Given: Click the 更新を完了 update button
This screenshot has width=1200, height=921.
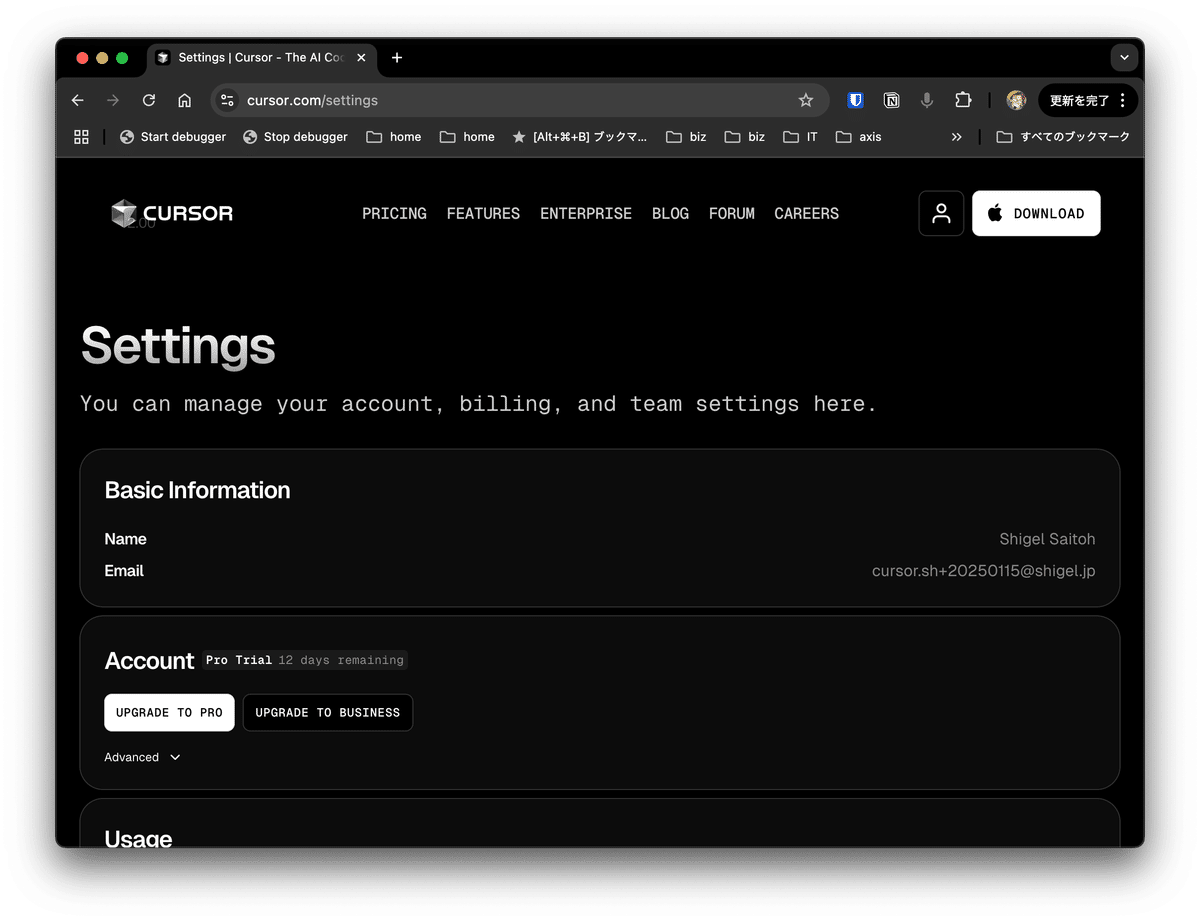Looking at the screenshot, I should click(x=1079, y=100).
